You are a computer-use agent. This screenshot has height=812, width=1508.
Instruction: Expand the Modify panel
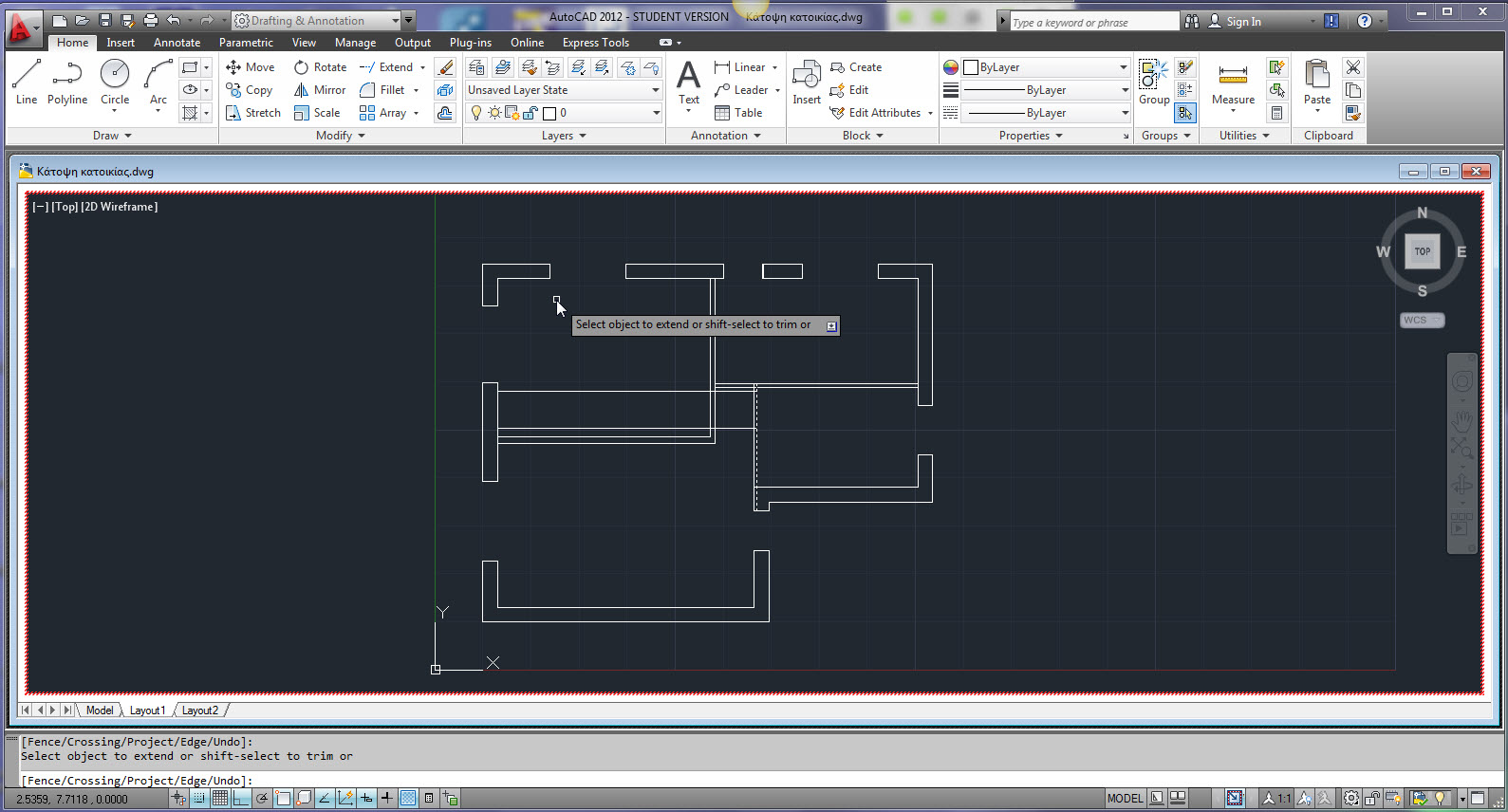click(x=341, y=136)
